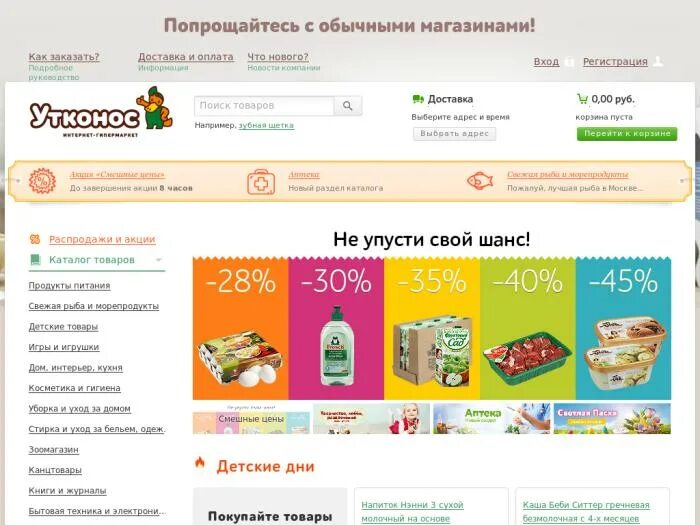Click the search magnifier icon
The height and width of the screenshot is (525, 700).
coord(348,106)
